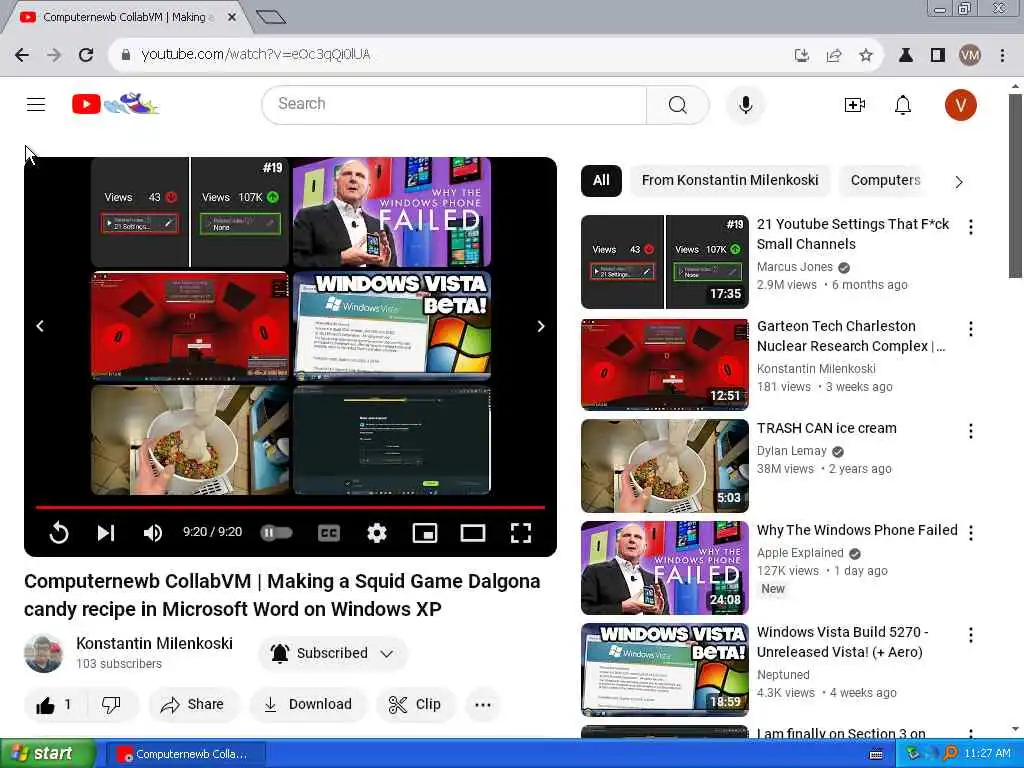This screenshot has width=1024, height=768.
Task: Reload the page
Action: [x=86, y=55]
